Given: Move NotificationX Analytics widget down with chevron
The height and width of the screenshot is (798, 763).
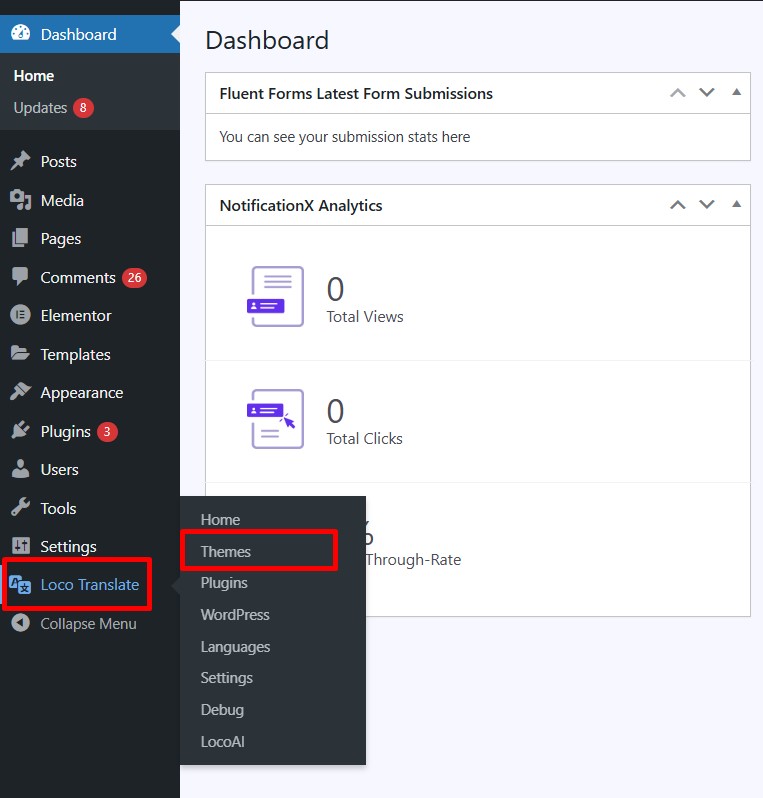Looking at the screenshot, I should click(707, 205).
